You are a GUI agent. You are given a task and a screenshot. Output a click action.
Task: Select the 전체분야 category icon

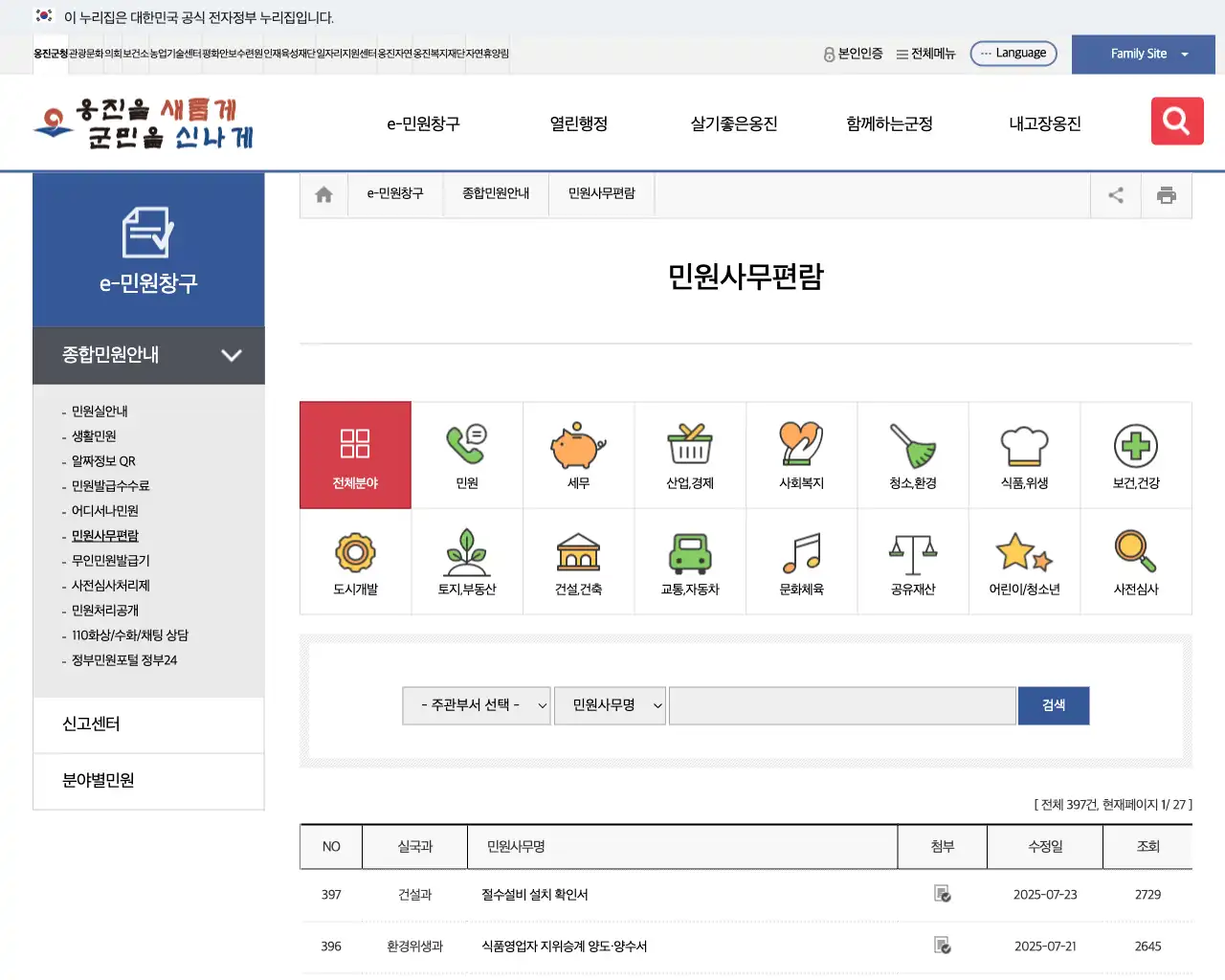click(355, 455)
